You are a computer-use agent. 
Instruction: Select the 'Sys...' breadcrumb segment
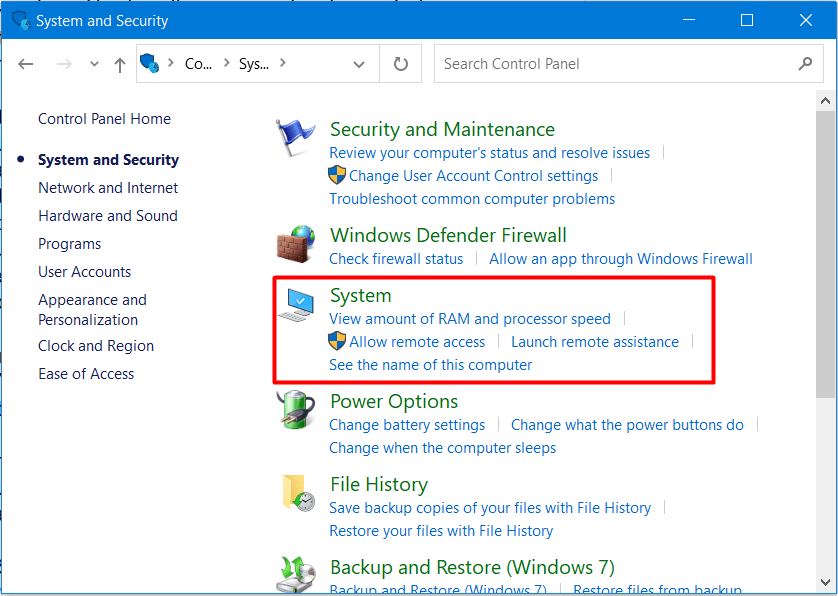[254, 64]
